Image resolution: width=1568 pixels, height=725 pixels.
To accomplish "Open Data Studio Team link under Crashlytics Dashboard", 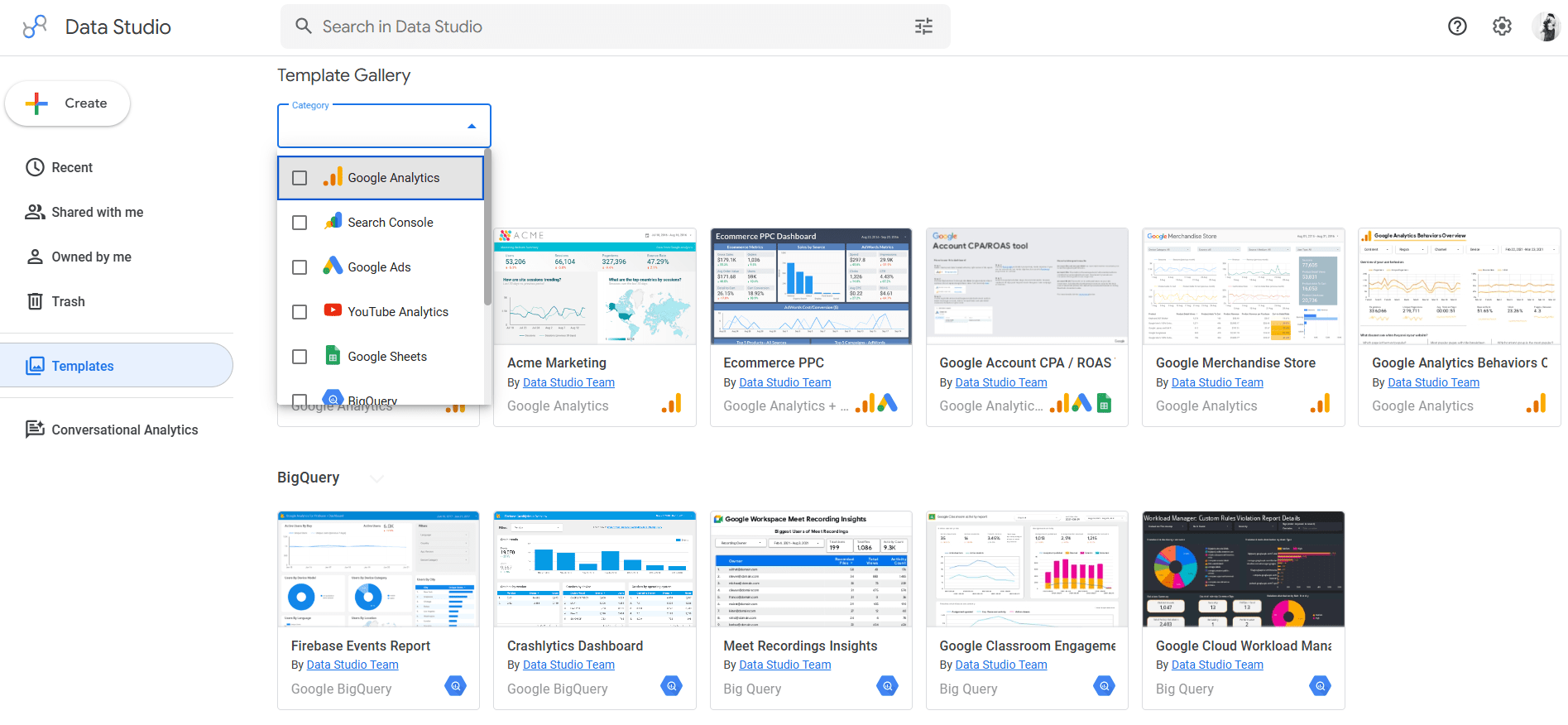I will [568, 665].
